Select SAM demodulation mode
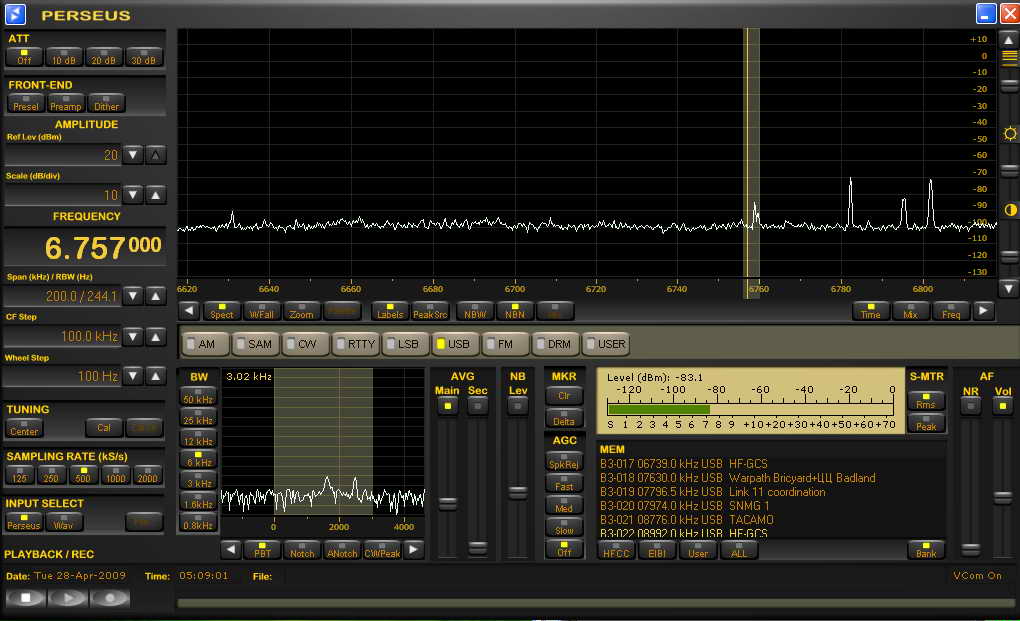Screen dimensions: 1020x621 [254, 344]
